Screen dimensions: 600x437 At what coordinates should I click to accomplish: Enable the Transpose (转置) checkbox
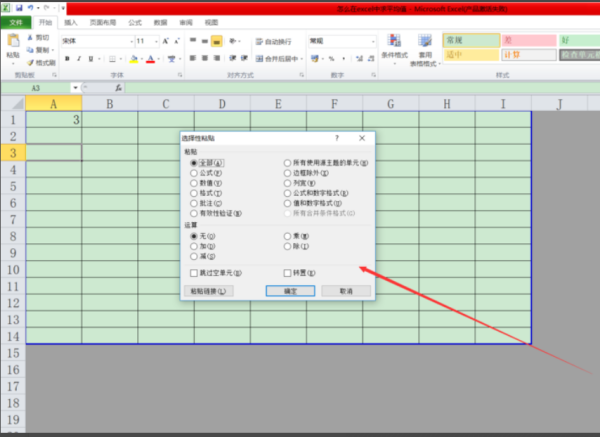click(x=287, y=273)
